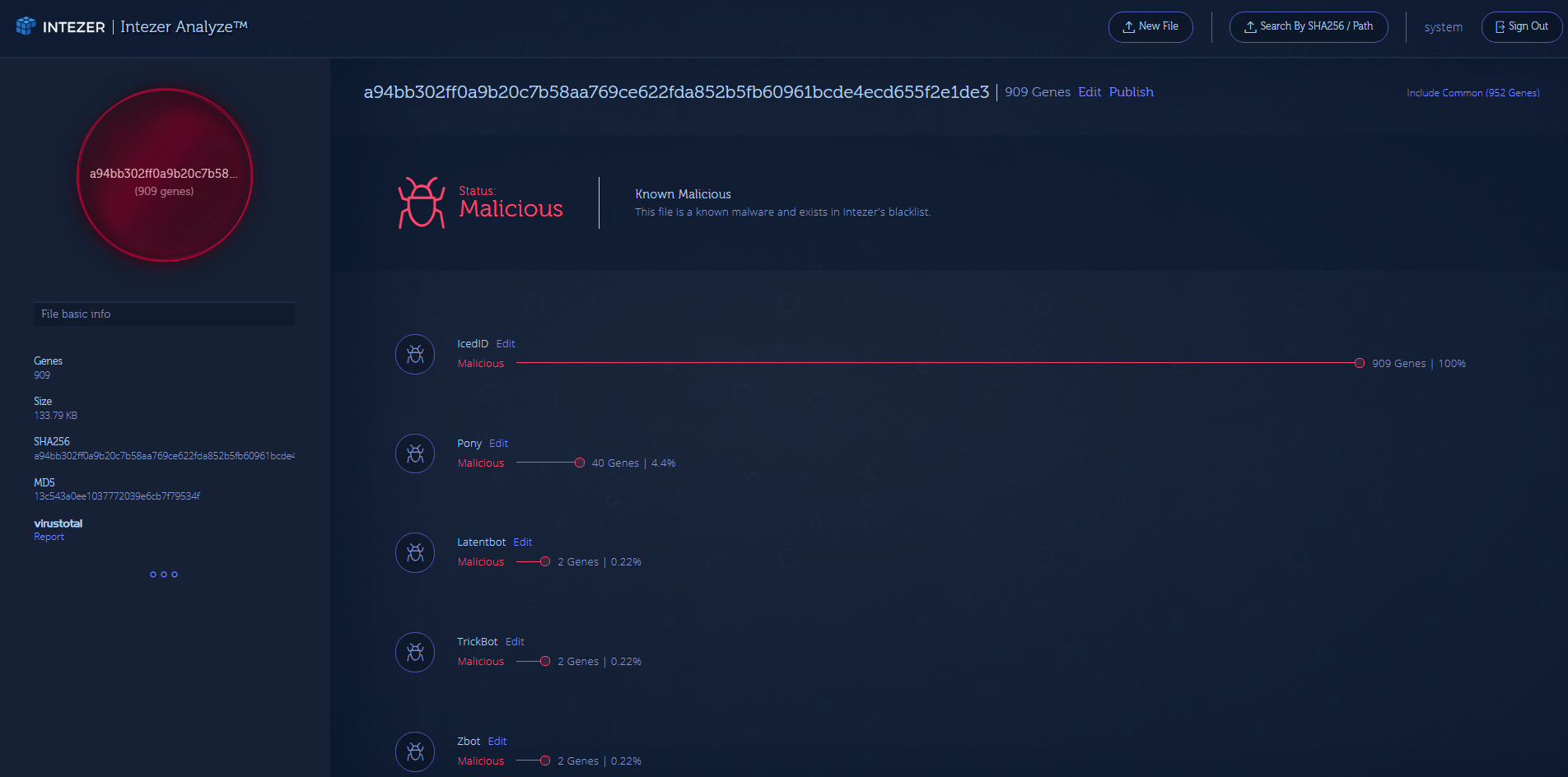
Task: Open Search By SHA256 / Path
Action: click(1308, 26)
